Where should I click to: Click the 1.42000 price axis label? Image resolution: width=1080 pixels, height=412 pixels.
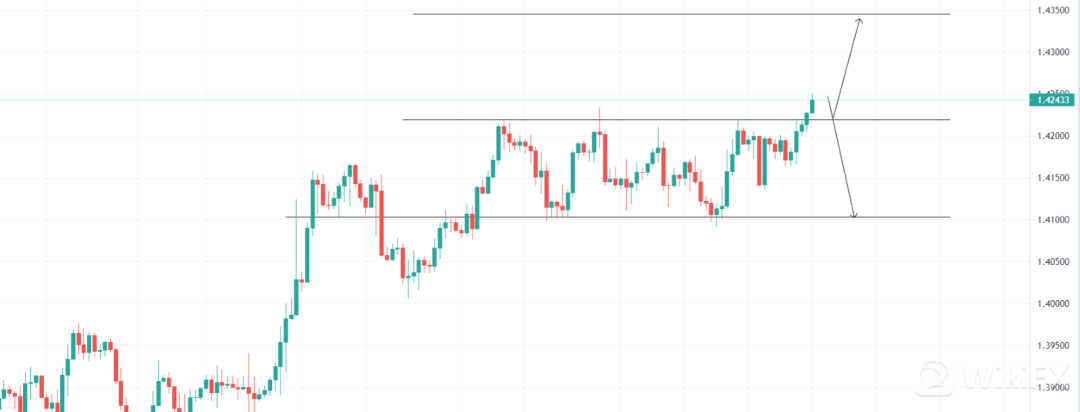[x=1055, y=136]
